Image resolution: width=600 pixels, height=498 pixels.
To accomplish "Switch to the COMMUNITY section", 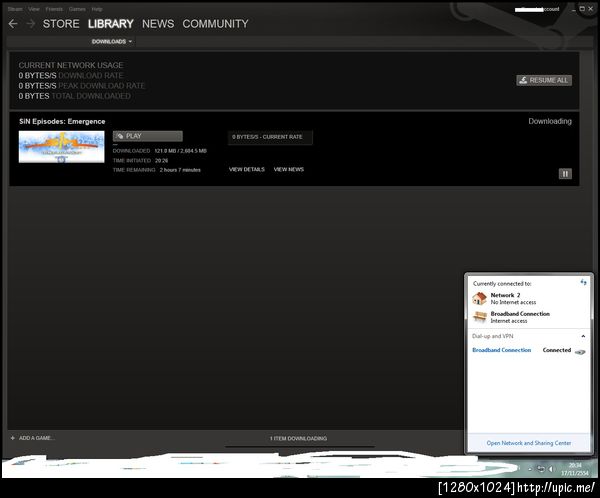I will point(215,24).
